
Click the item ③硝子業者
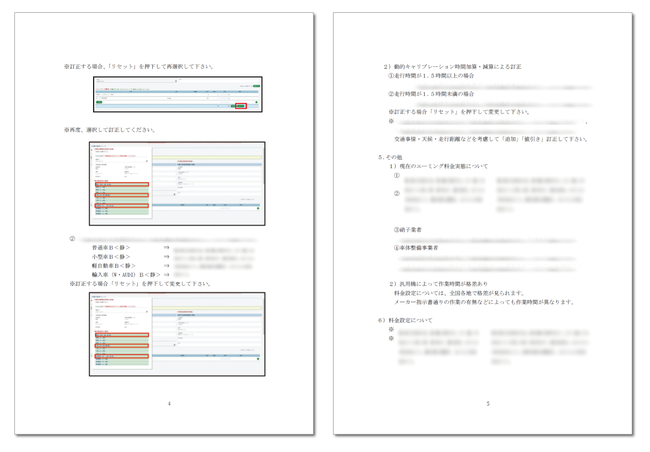coord(407,229)
